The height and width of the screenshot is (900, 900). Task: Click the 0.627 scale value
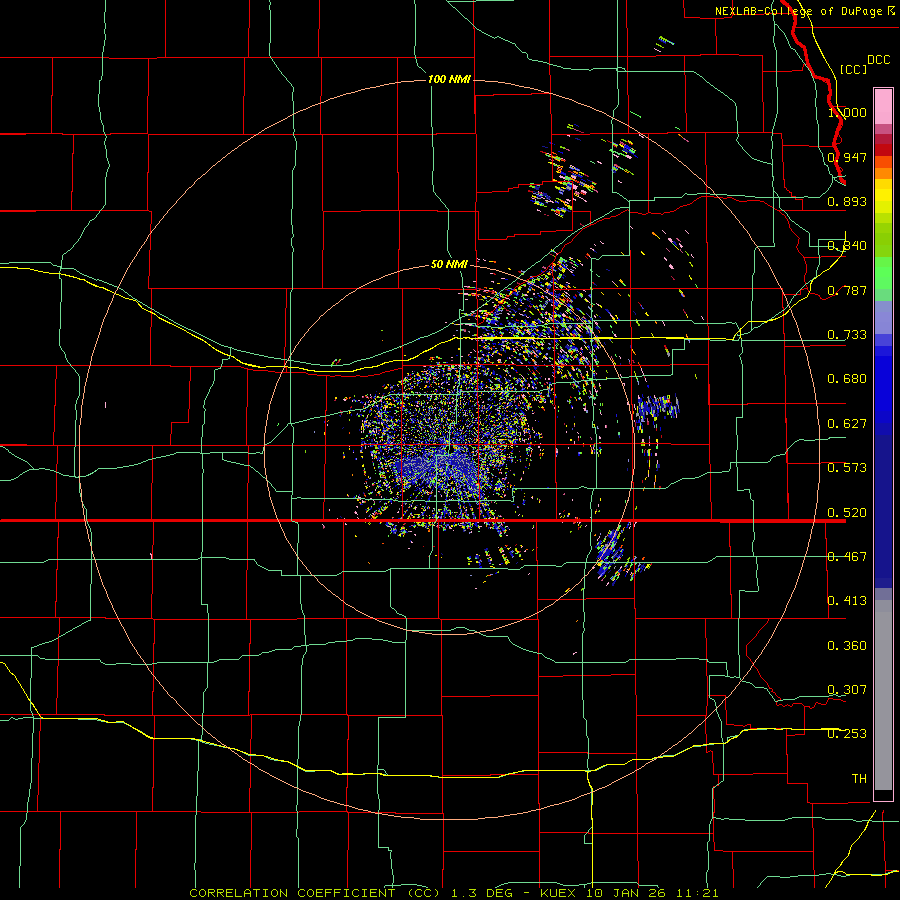pos(847,424)
